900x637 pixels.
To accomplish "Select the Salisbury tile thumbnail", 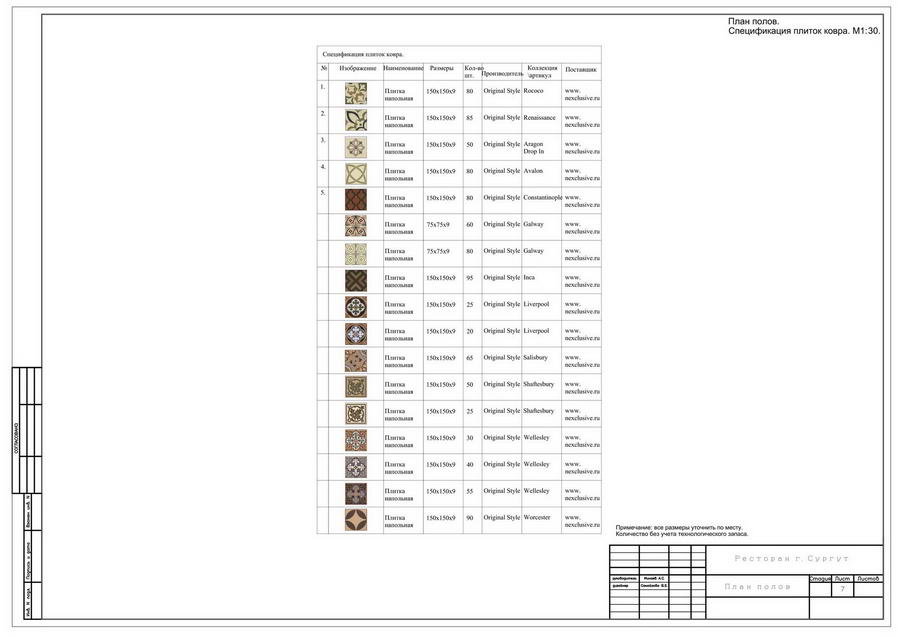I will tap(356, 360).
